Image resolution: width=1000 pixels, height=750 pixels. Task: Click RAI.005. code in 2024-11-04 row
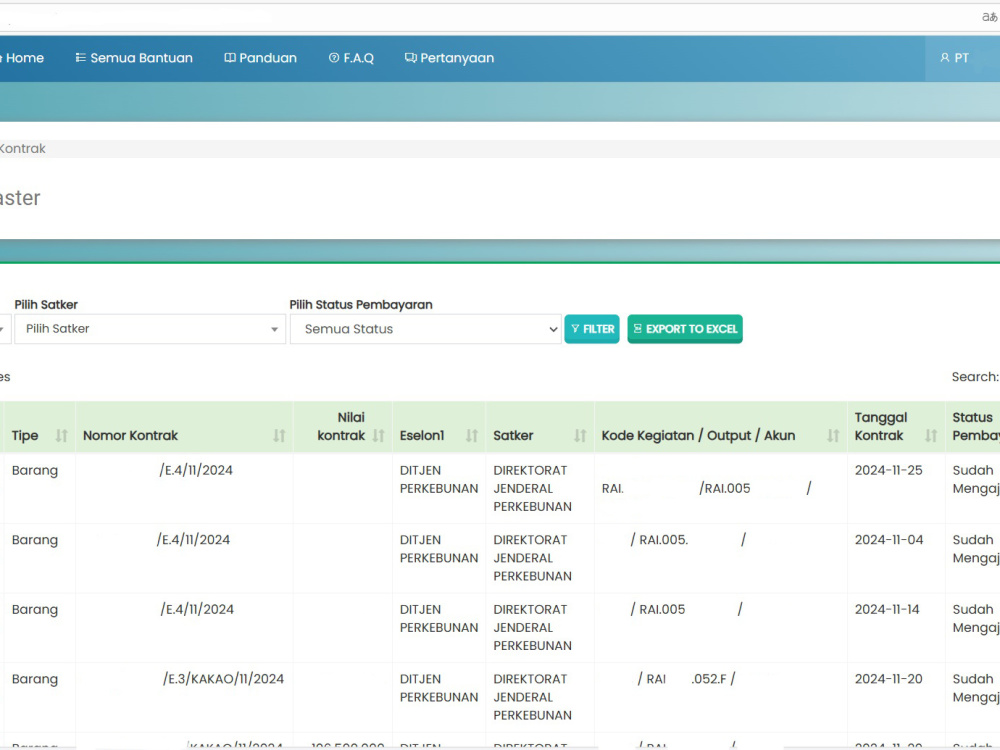click(663, 540)
